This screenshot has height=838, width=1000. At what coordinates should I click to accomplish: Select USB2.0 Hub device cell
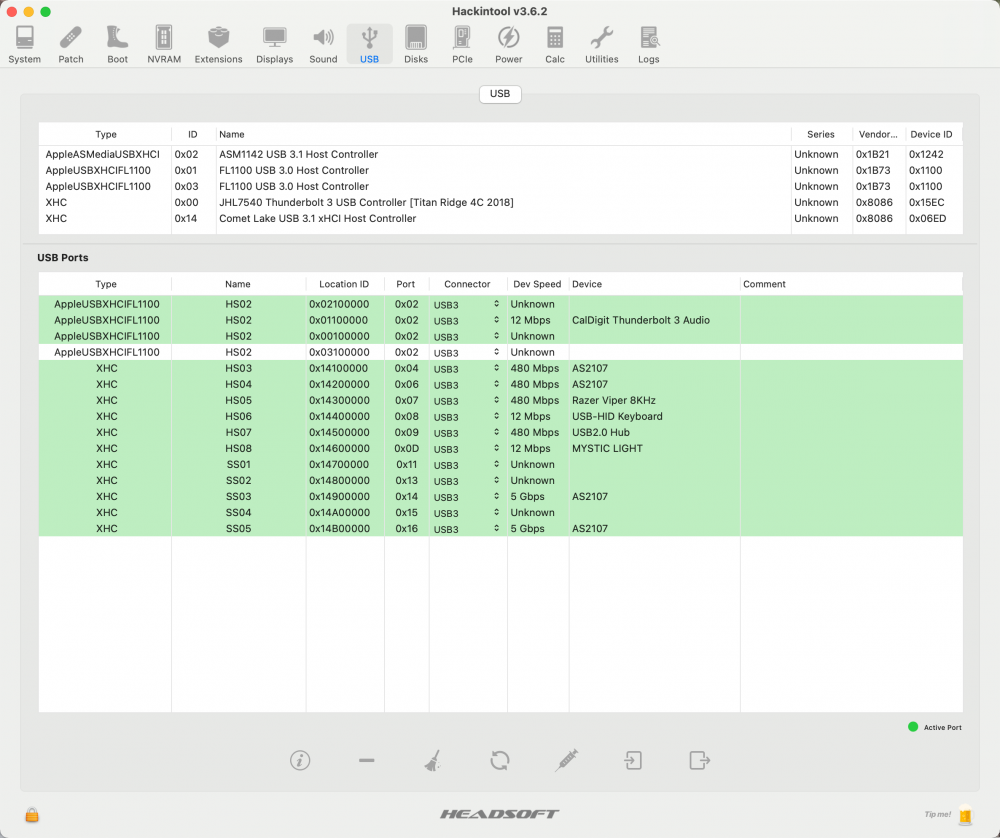[601, 432]
